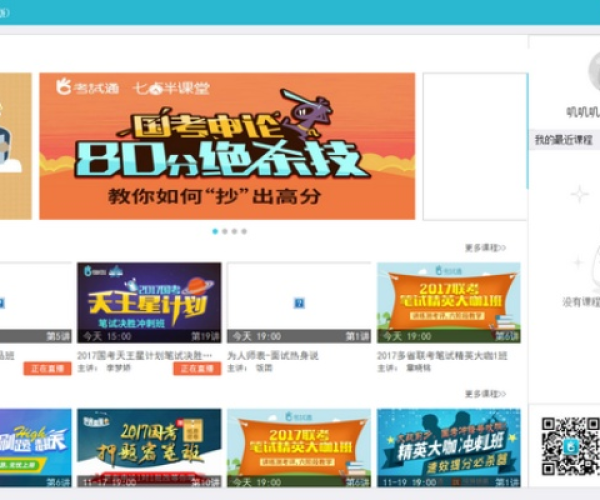Click lecturer name 饭团
The width and height of the screenshot is (600, 500).
coord(264,368)
